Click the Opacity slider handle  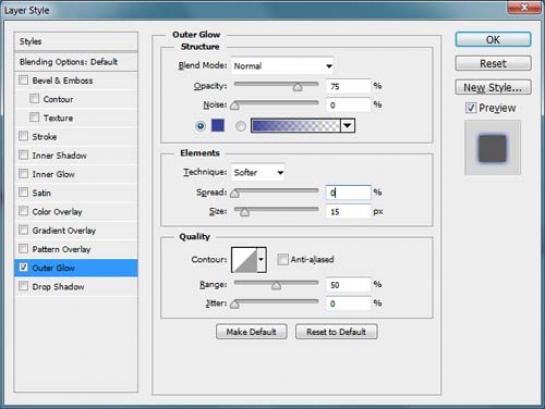[x=297, y=87]
